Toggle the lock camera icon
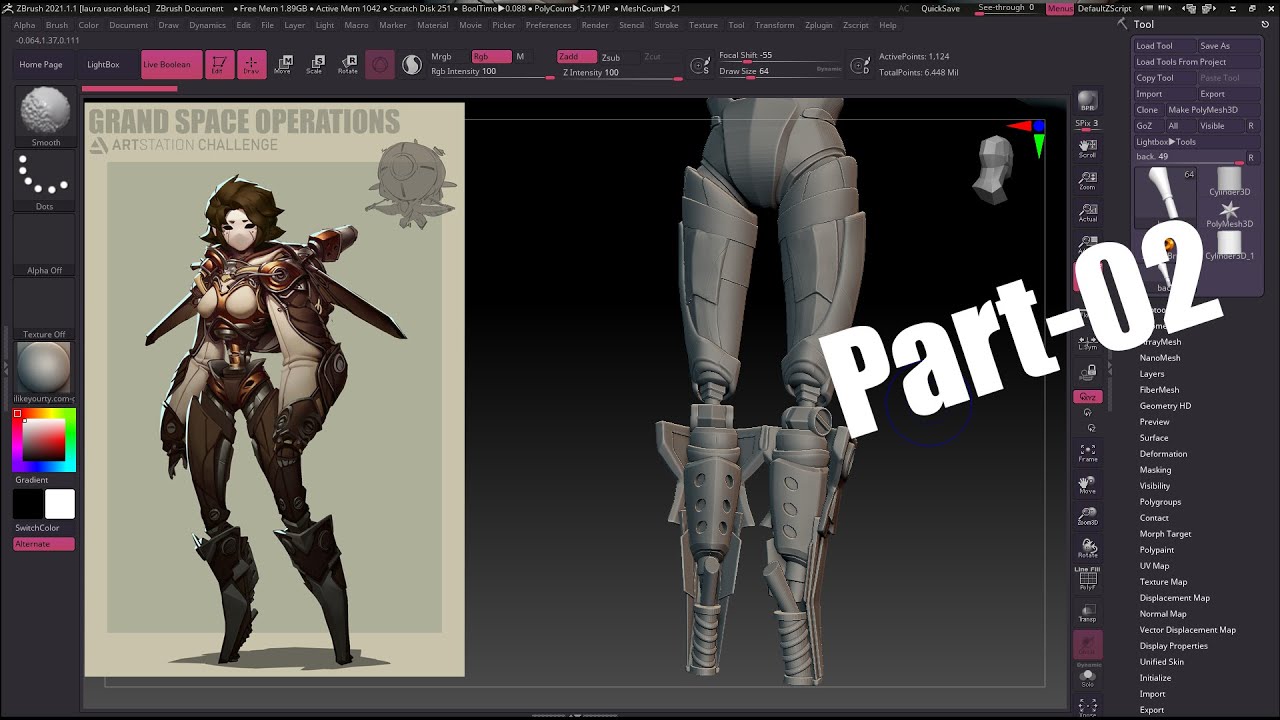The image size is (1280, 720). coord(1087,371)
